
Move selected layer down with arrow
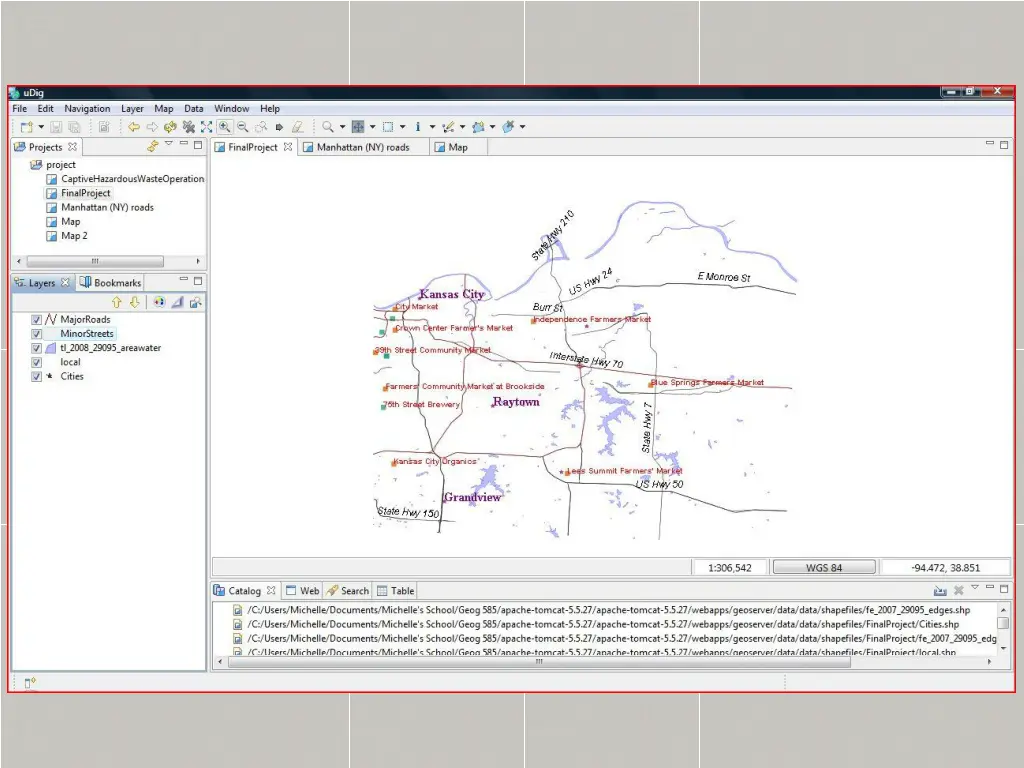point(135,302)
